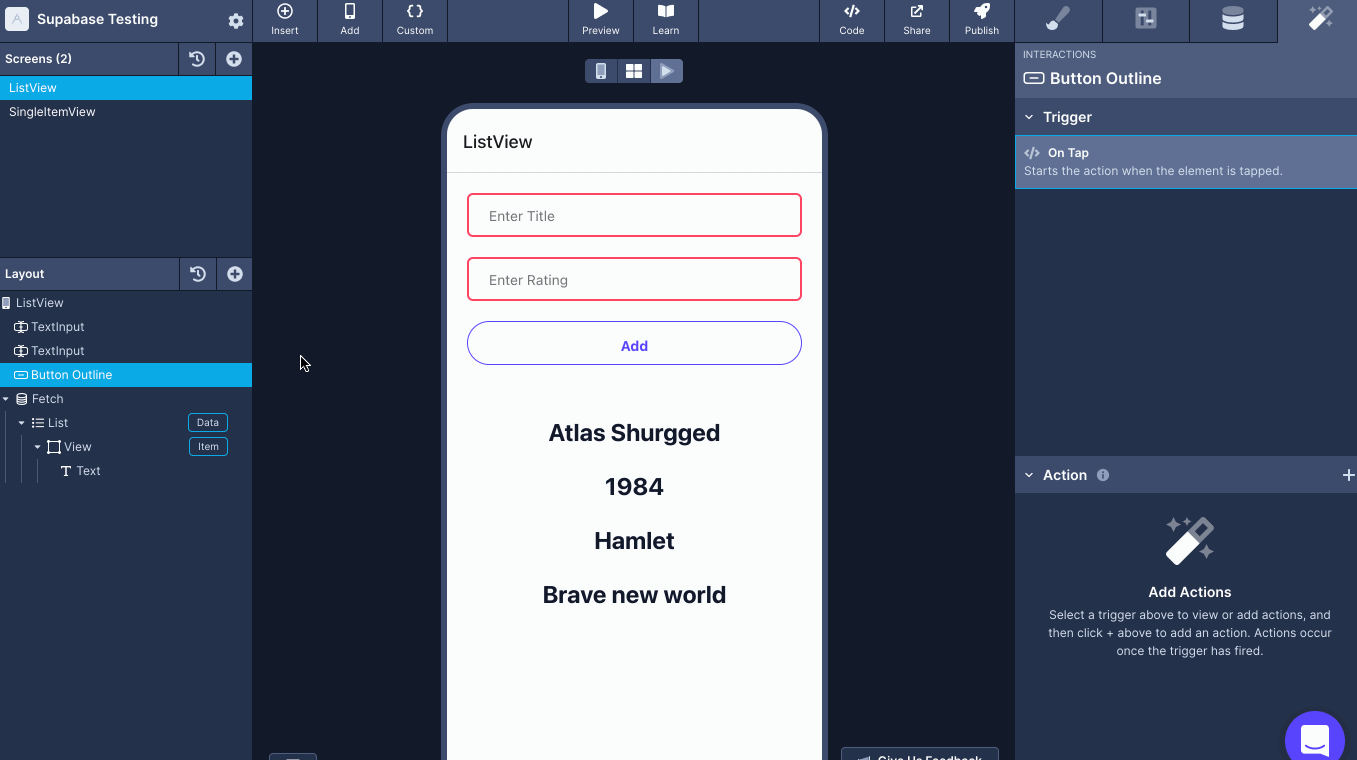Switch to the Interactions magic wand tab
This screenshot has width=1357, height=760.
click(x=1320, y=20)
